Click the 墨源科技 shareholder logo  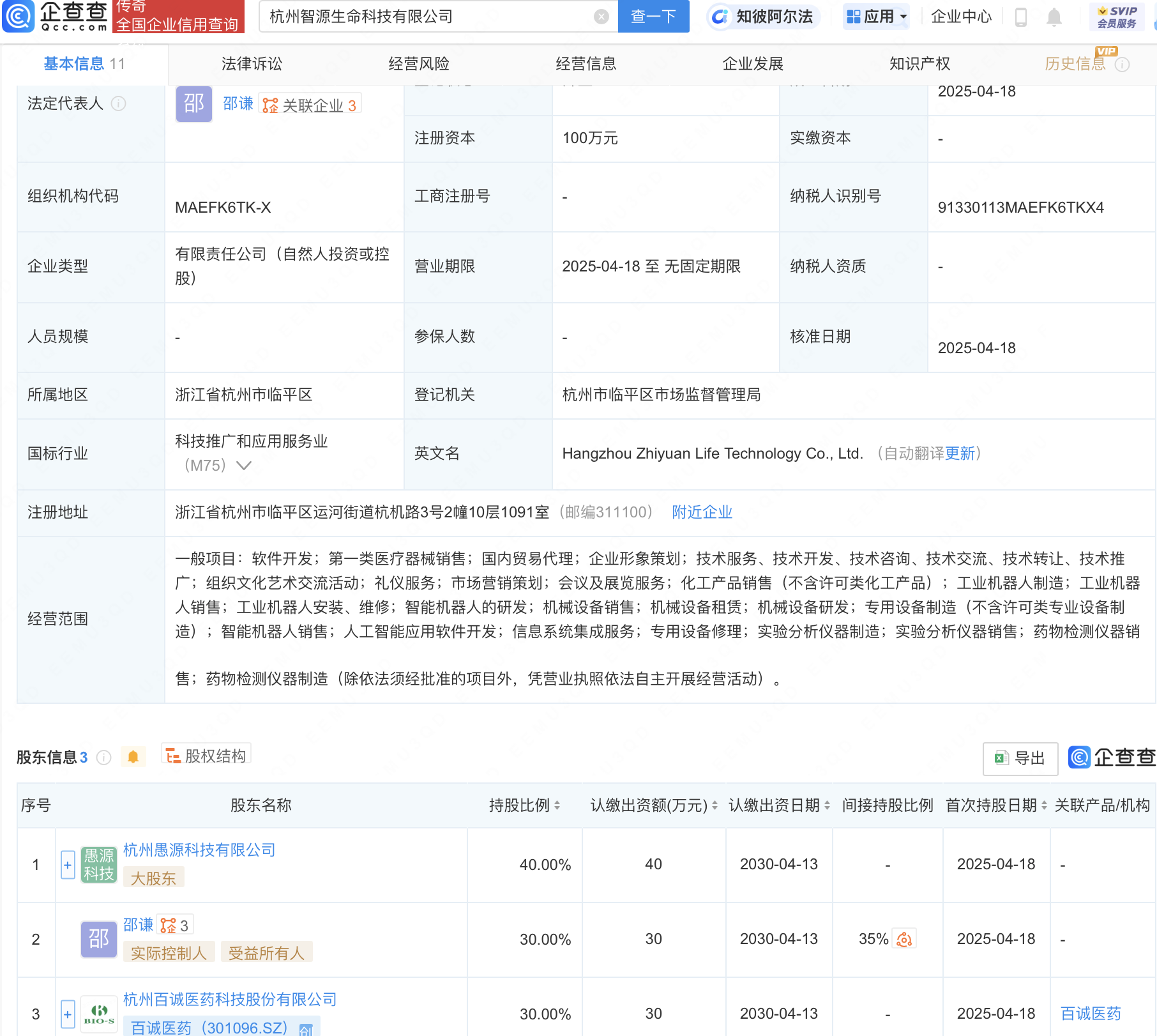point(99,865)
